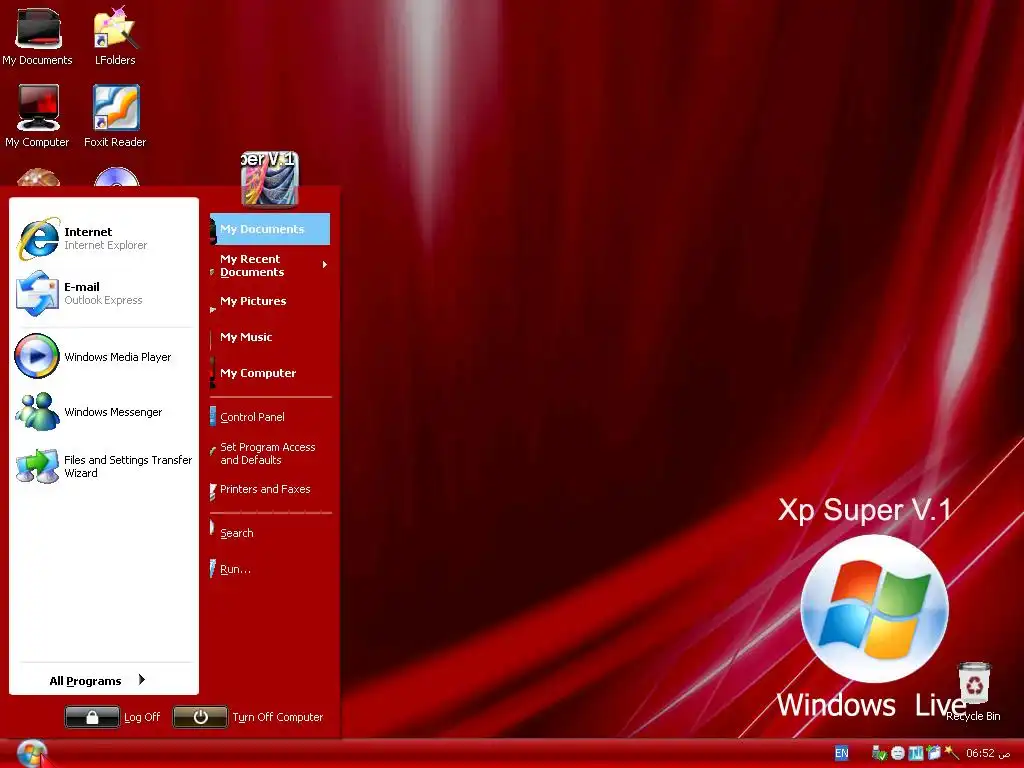Click the user account picture in Start menu

(x=270, y=178)
